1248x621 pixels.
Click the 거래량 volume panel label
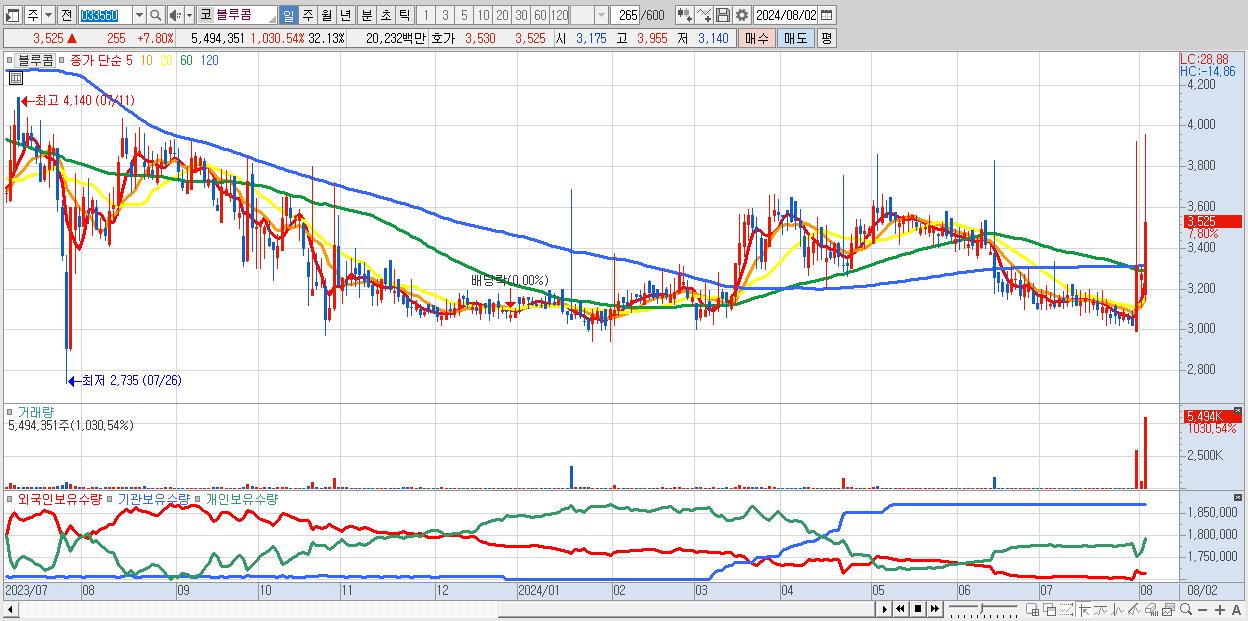(x=34, y=411)
